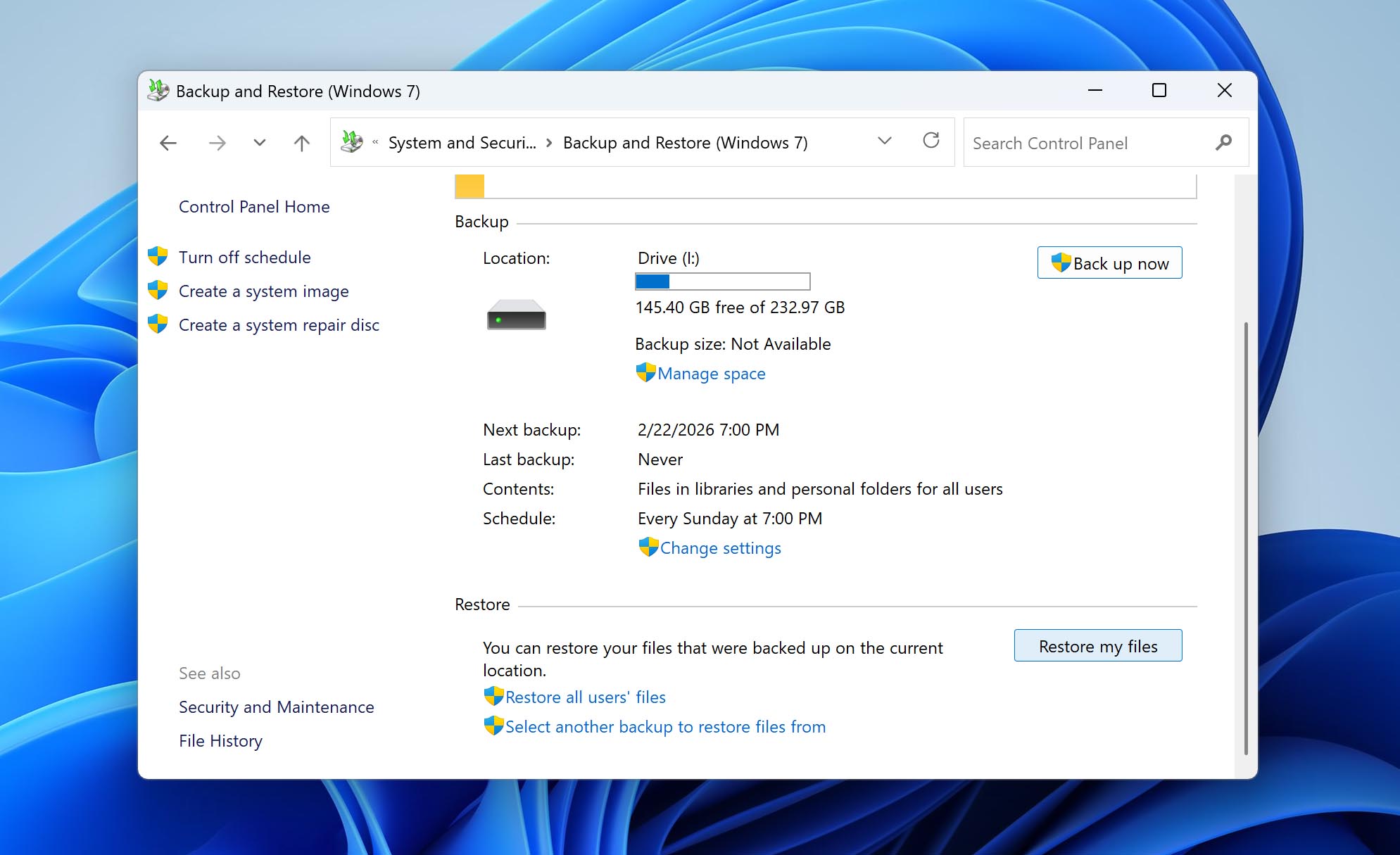1400x855 pixels.
Task: Click the drive space usage bar
Action: coord(722,281)
